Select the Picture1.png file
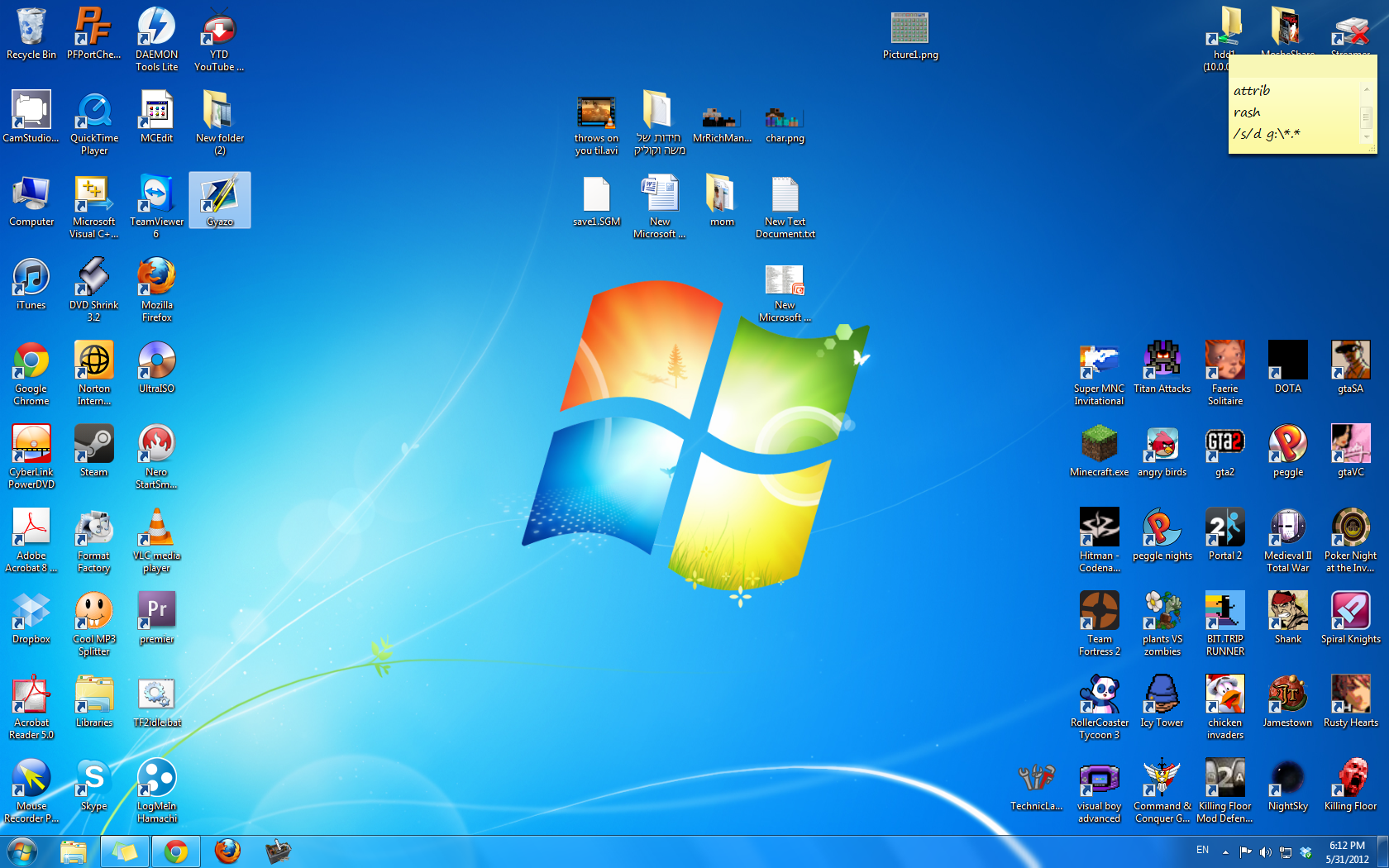This screenshot has width=1389, height=868. coord(910,35)
